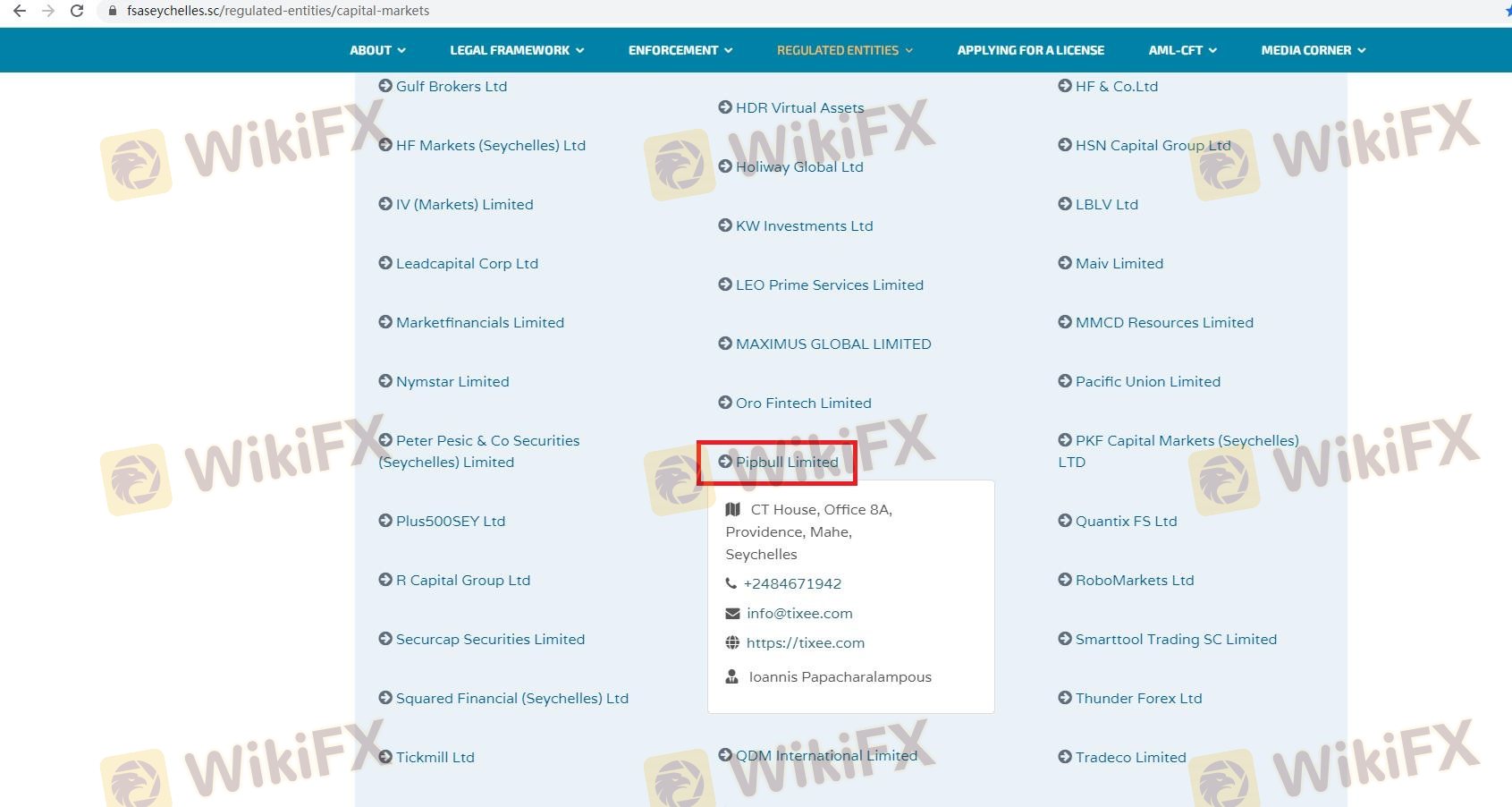Expand the HSN Capital Group Ltd entry
This screenshot has width=1512, height=807.
pyautogui.click(x=1144, y=145)
